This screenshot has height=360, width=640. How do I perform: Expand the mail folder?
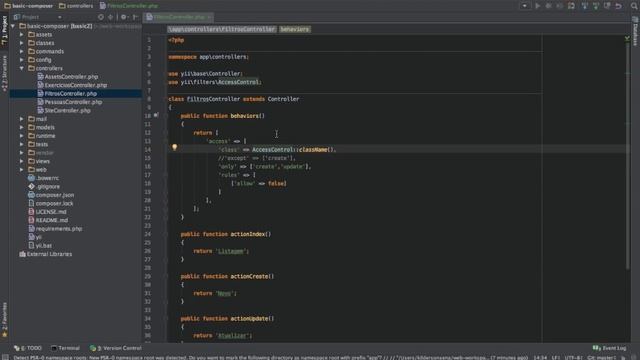coord(22,119)
